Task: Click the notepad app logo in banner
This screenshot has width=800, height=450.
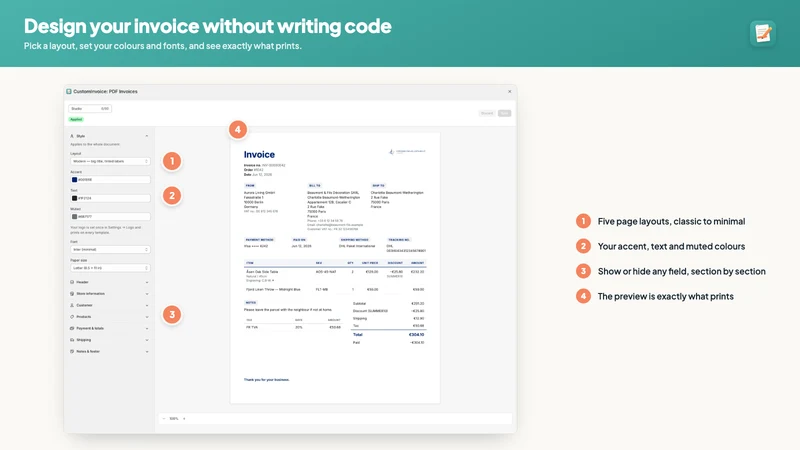Action: click(763, 33)
